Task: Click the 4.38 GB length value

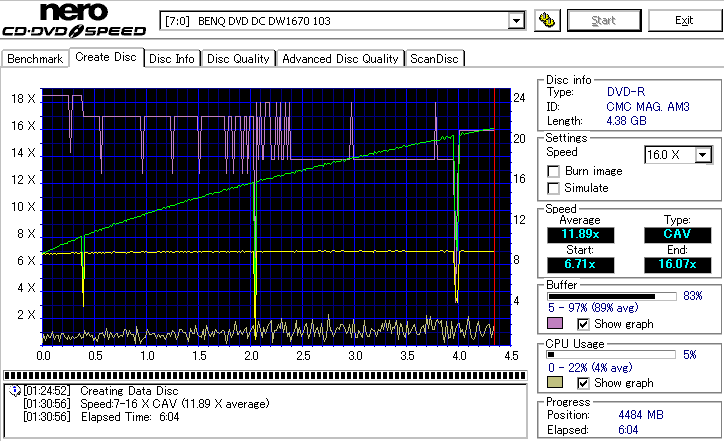Action: click(x=626, y=121)
